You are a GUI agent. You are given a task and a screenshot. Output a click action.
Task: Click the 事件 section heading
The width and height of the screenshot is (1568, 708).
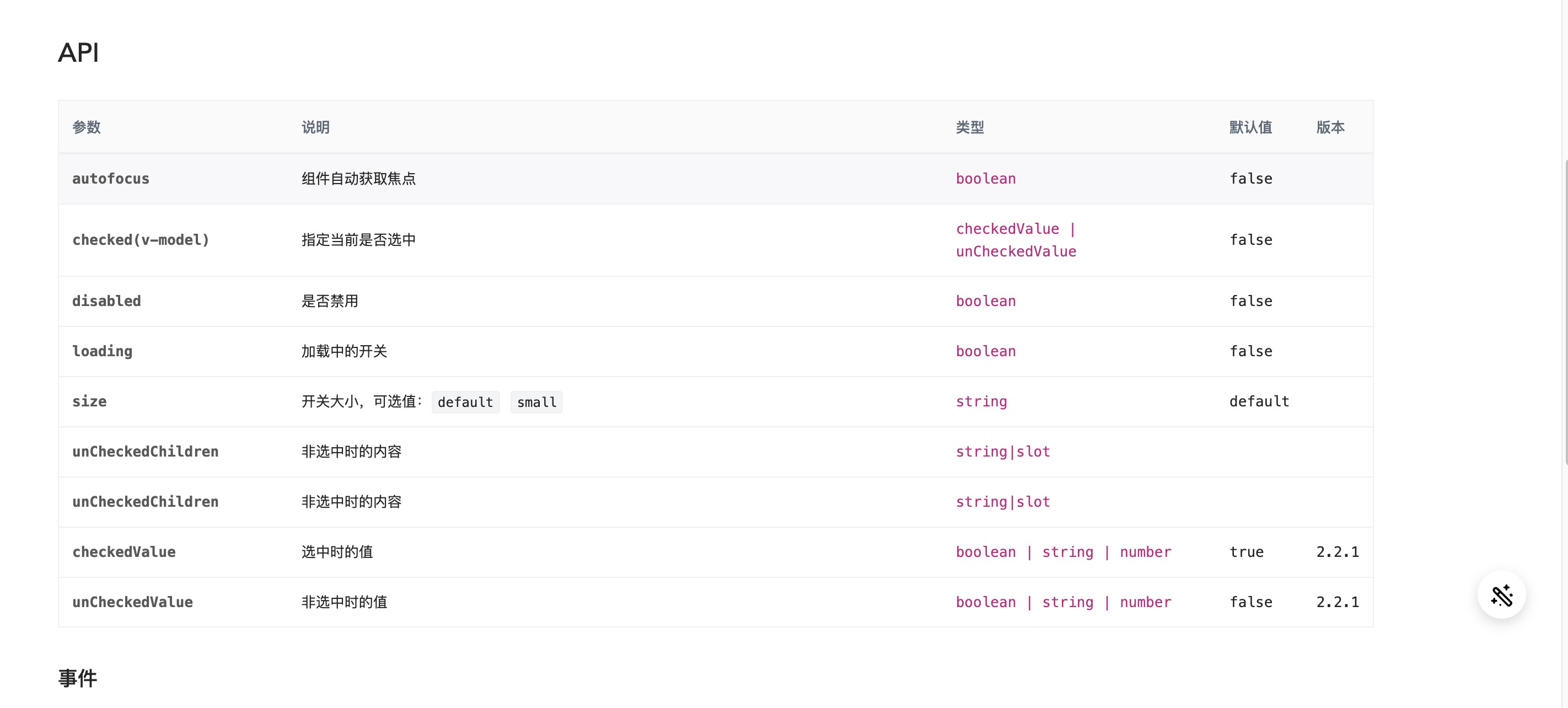pos(77,678)
